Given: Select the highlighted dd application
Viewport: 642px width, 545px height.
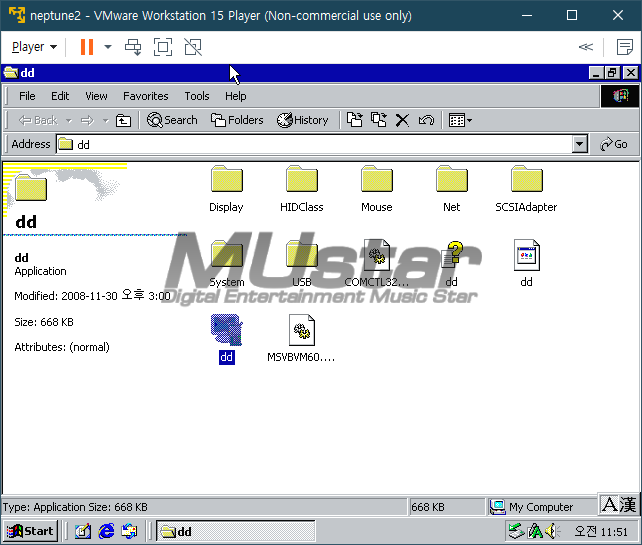Looking at the screenshot, I should [x=226, y=339].
